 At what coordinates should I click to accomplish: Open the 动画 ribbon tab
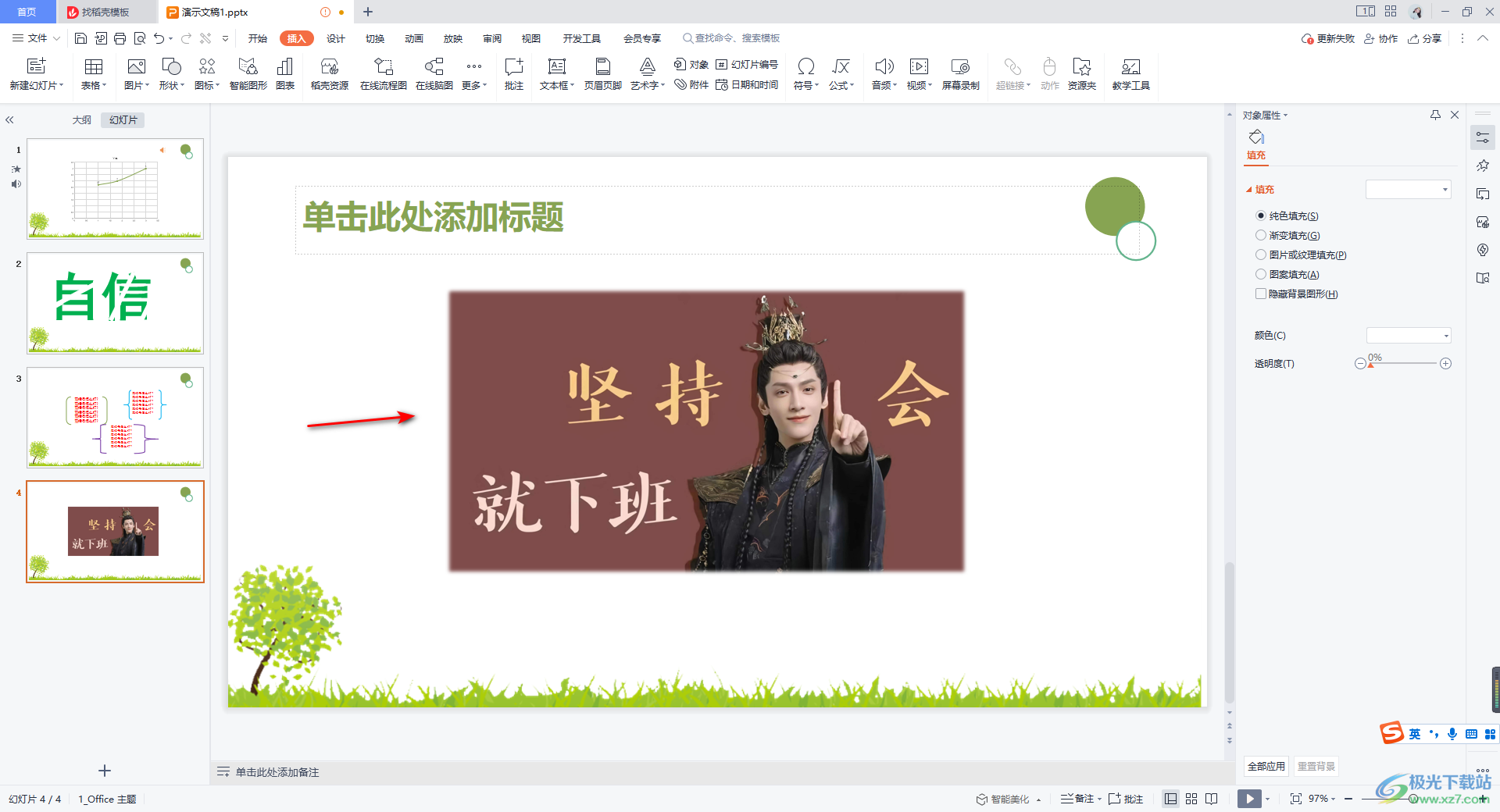[x=414, y=38]
